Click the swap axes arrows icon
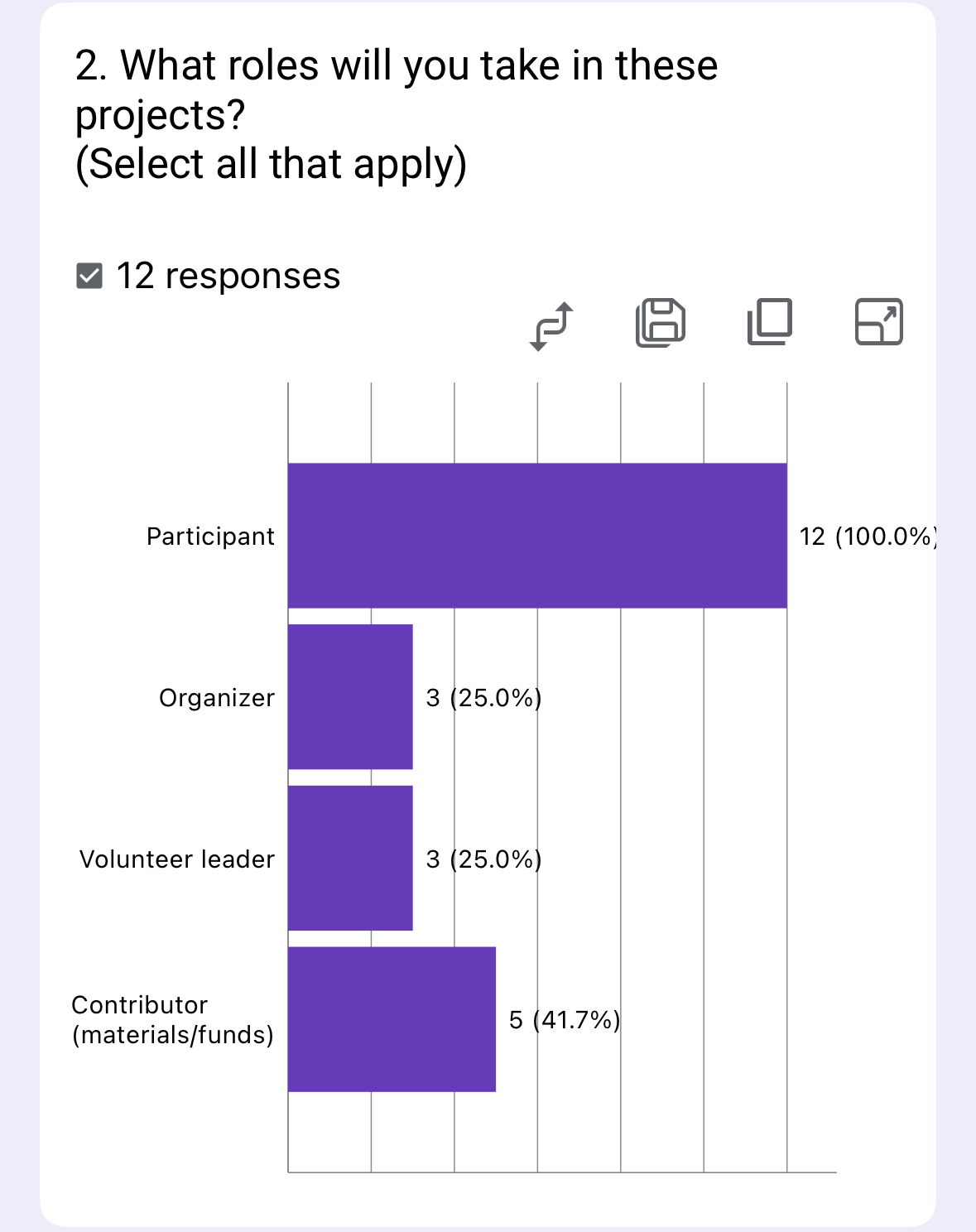Viewport: 976px width, 1232px height. pos(551,326)
